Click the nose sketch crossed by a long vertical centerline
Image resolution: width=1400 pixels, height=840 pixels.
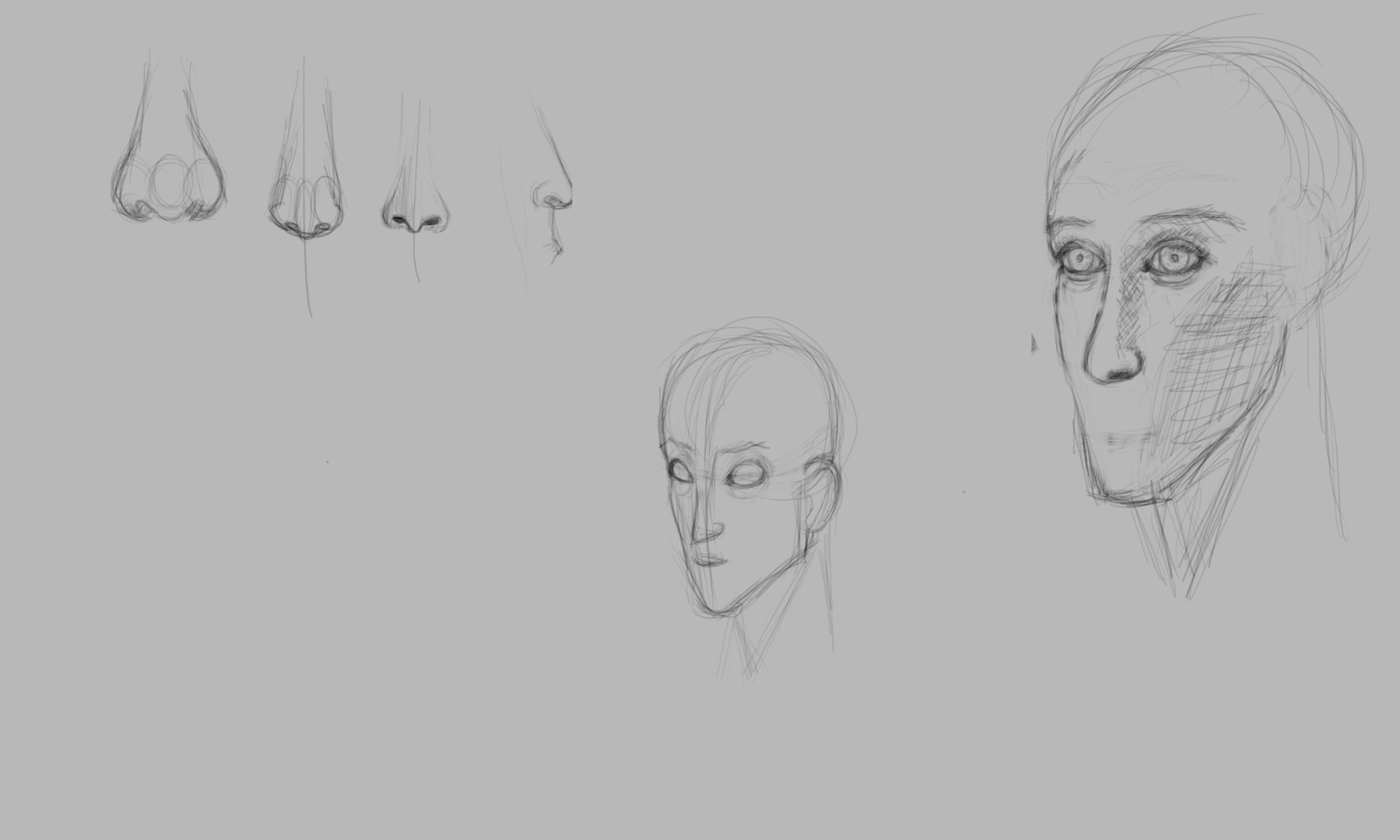pos(306,187)
